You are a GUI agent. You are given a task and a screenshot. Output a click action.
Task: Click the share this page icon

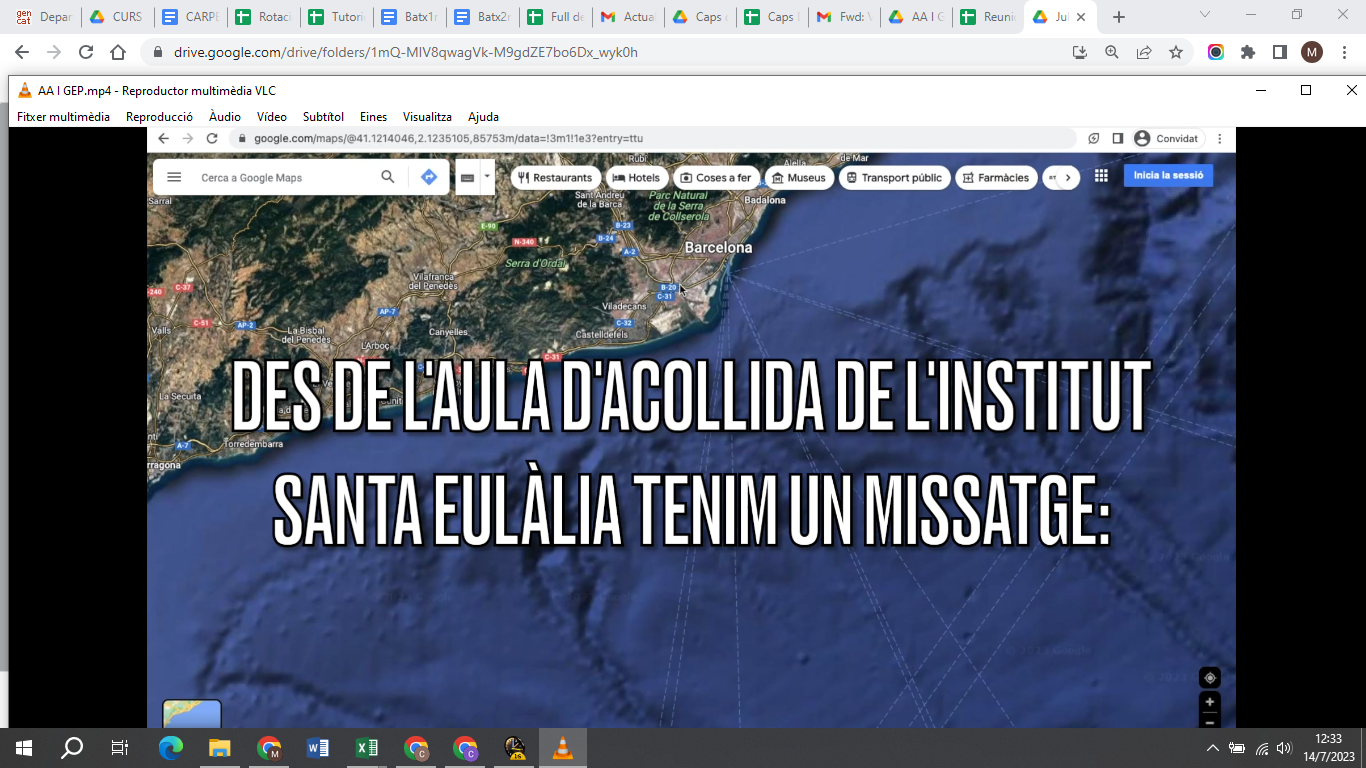[x=1144, y=52]
